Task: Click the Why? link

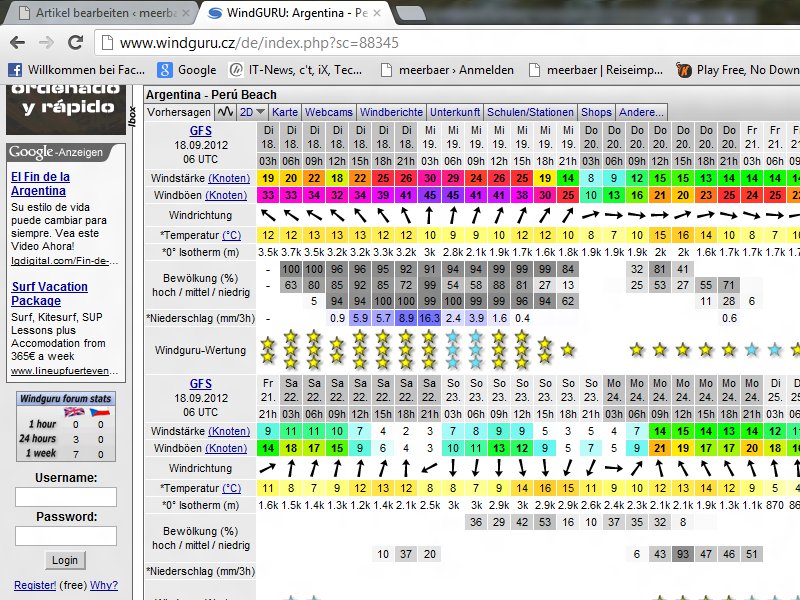Action: (104, 585)
